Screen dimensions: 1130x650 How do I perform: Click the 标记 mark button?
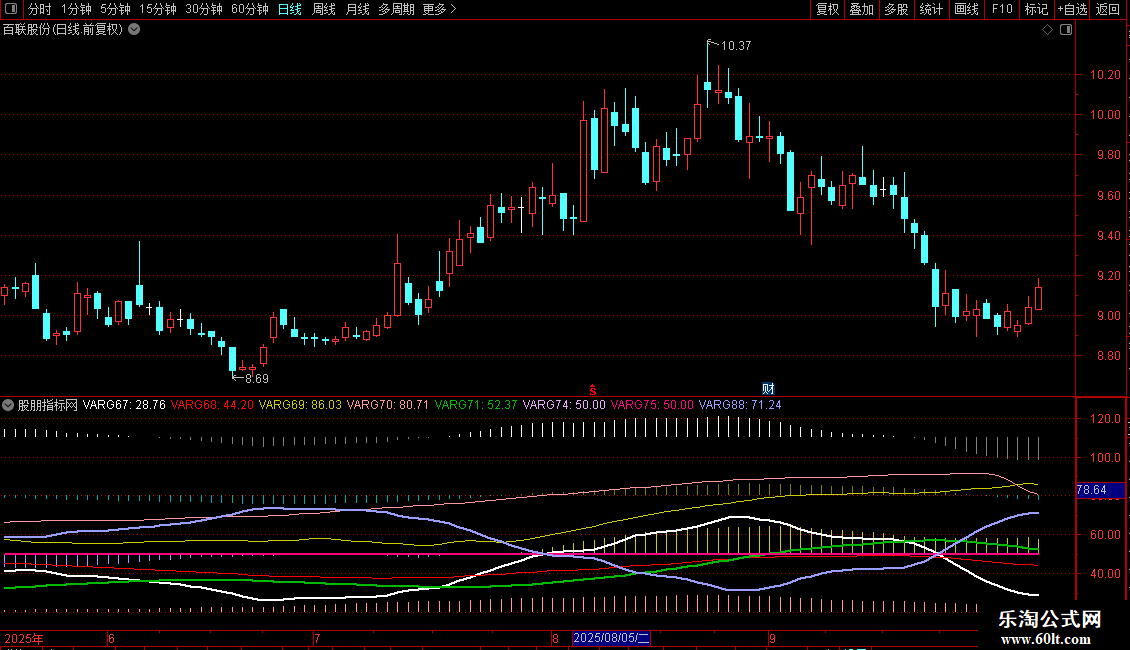pyautogui.click(x=1036, y=9)
